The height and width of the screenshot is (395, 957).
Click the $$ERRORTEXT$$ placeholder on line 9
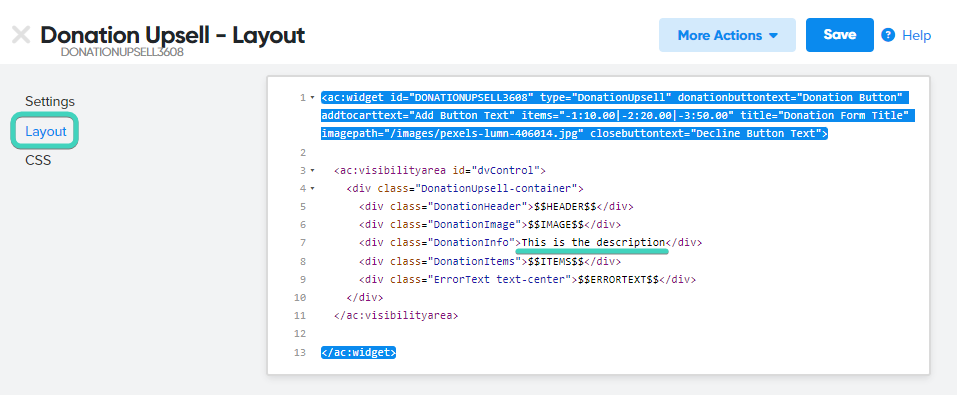click(x=619, y=280)
